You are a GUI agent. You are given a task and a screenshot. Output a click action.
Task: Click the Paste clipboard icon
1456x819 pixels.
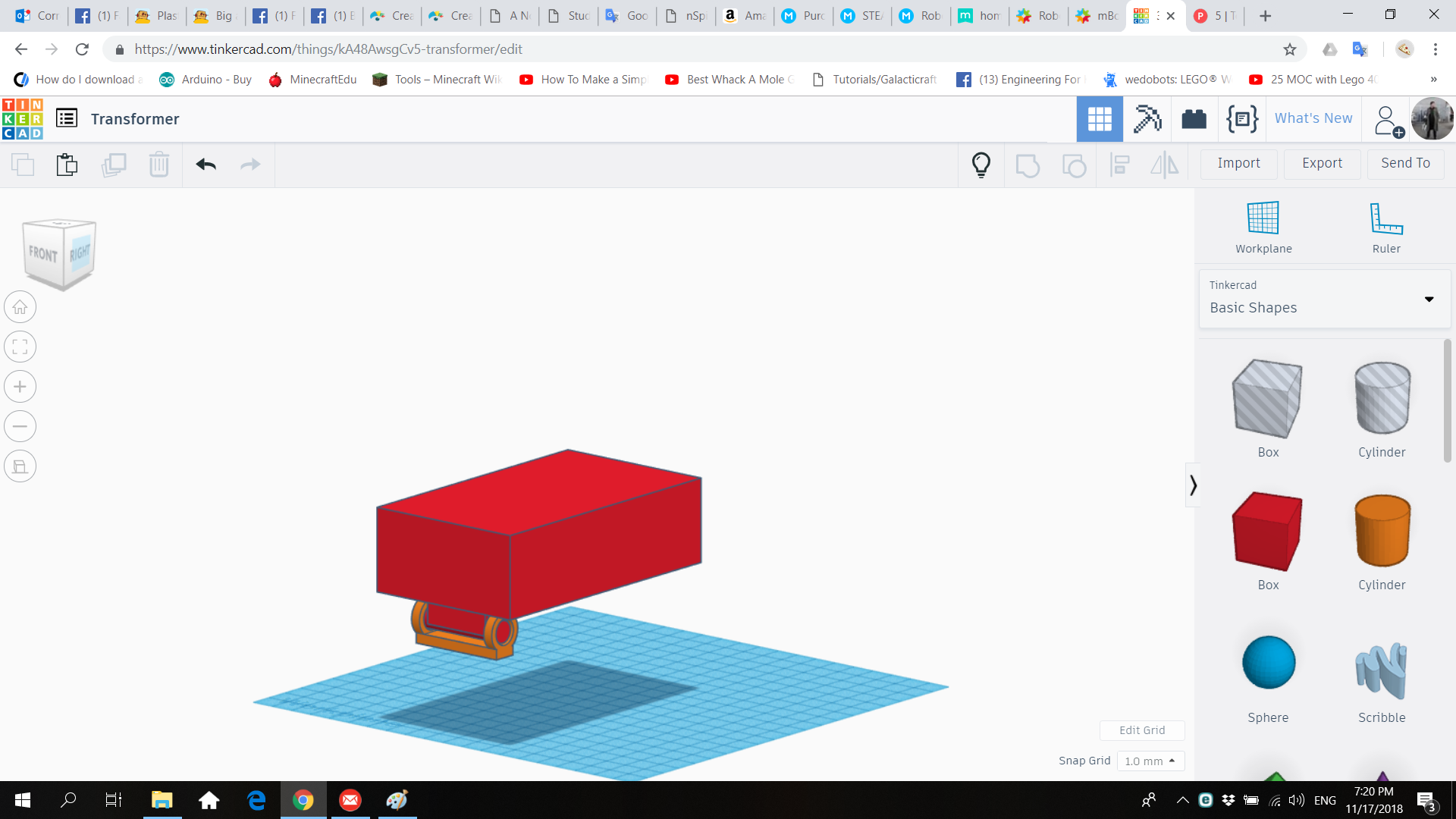pyautogui.click(x=67, y=165)
